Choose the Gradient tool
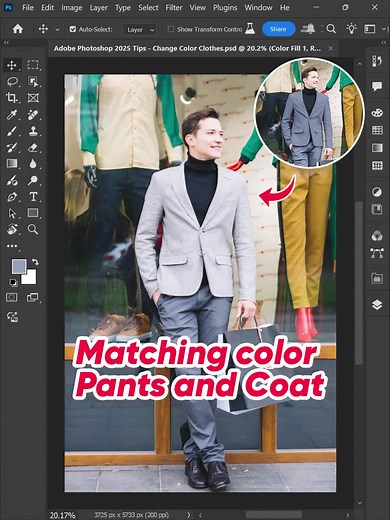The height and width of the screenshot is (520, 390). click(12, 164)
